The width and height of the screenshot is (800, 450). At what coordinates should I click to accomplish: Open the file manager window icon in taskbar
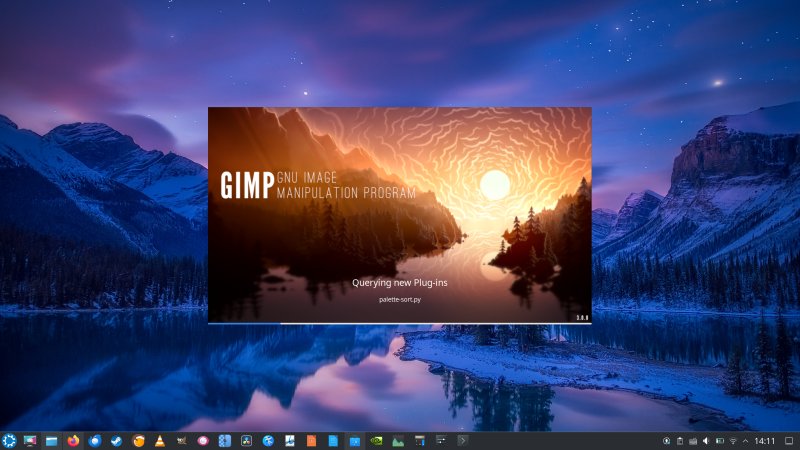[x=52, y=441]
